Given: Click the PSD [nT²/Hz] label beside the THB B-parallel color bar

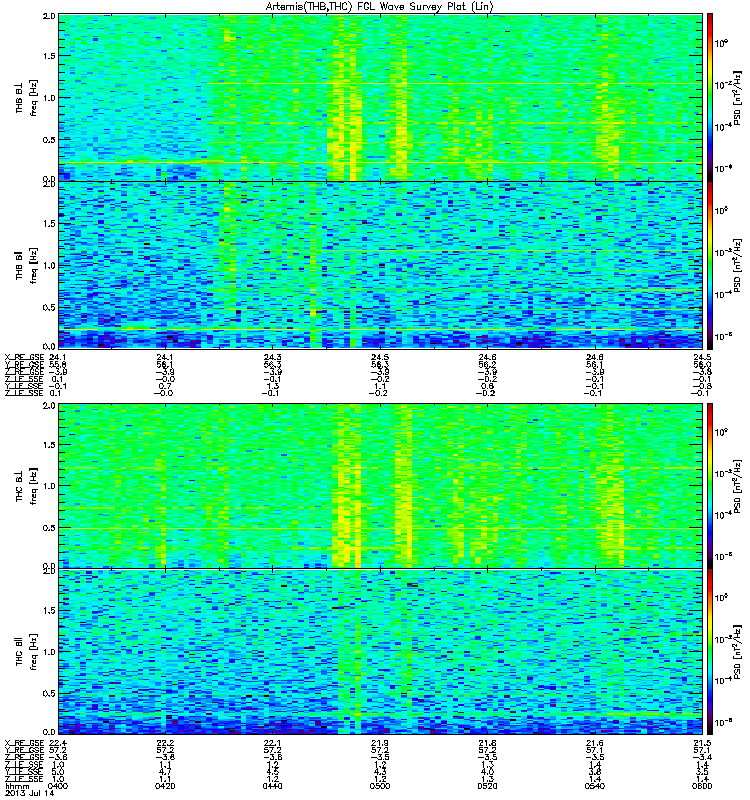Looking at the screenshot, I should coord(737,265).
